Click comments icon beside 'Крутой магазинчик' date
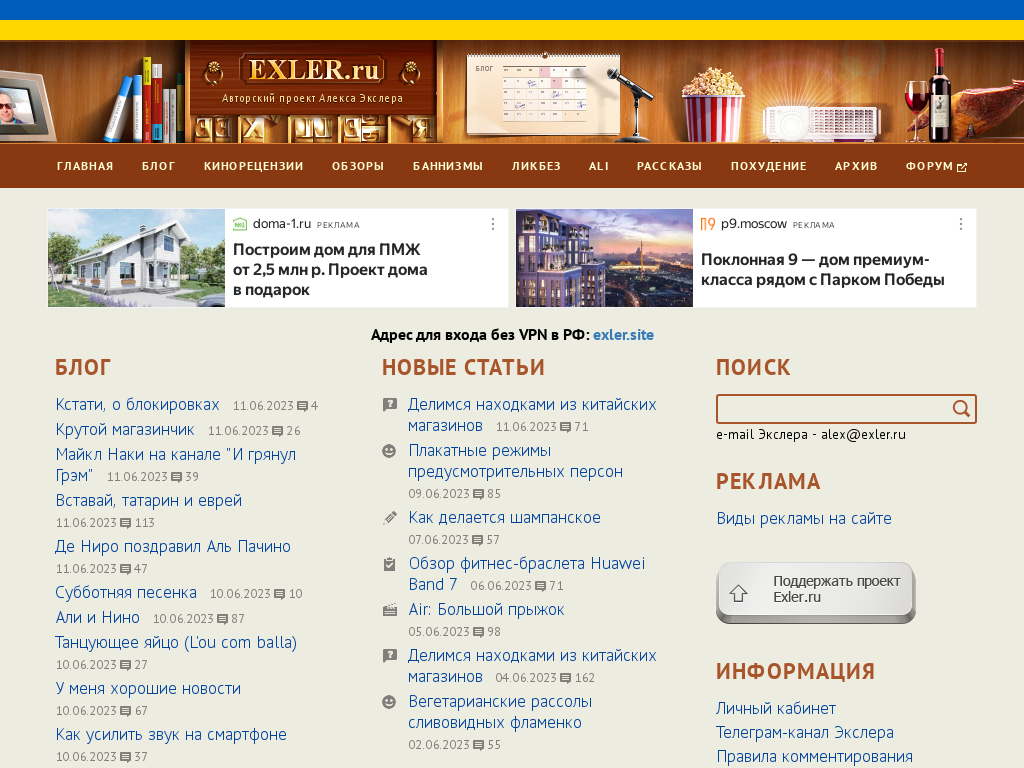Image resolution: width=1024 pixels, height=768 pixels. [x=278, y=431]
